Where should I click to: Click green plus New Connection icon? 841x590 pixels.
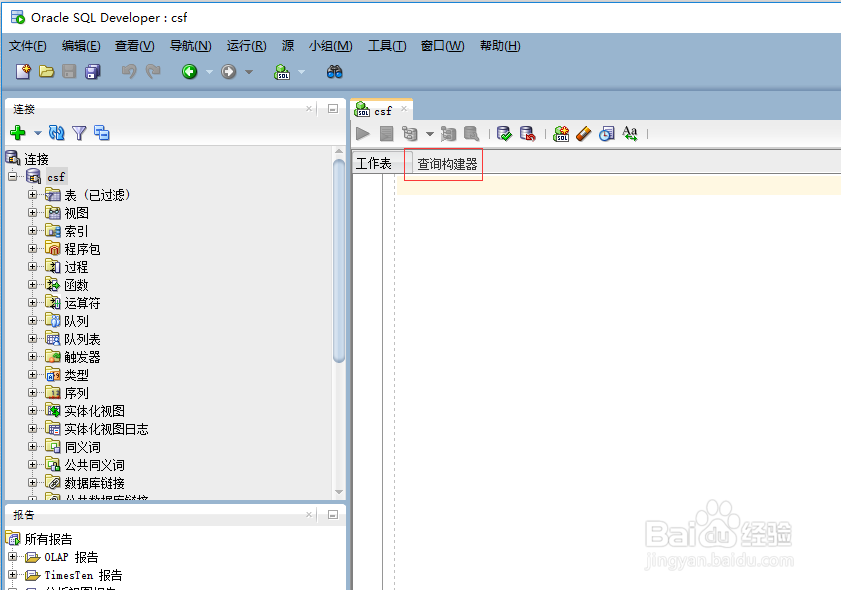click(x=18, y=132)
